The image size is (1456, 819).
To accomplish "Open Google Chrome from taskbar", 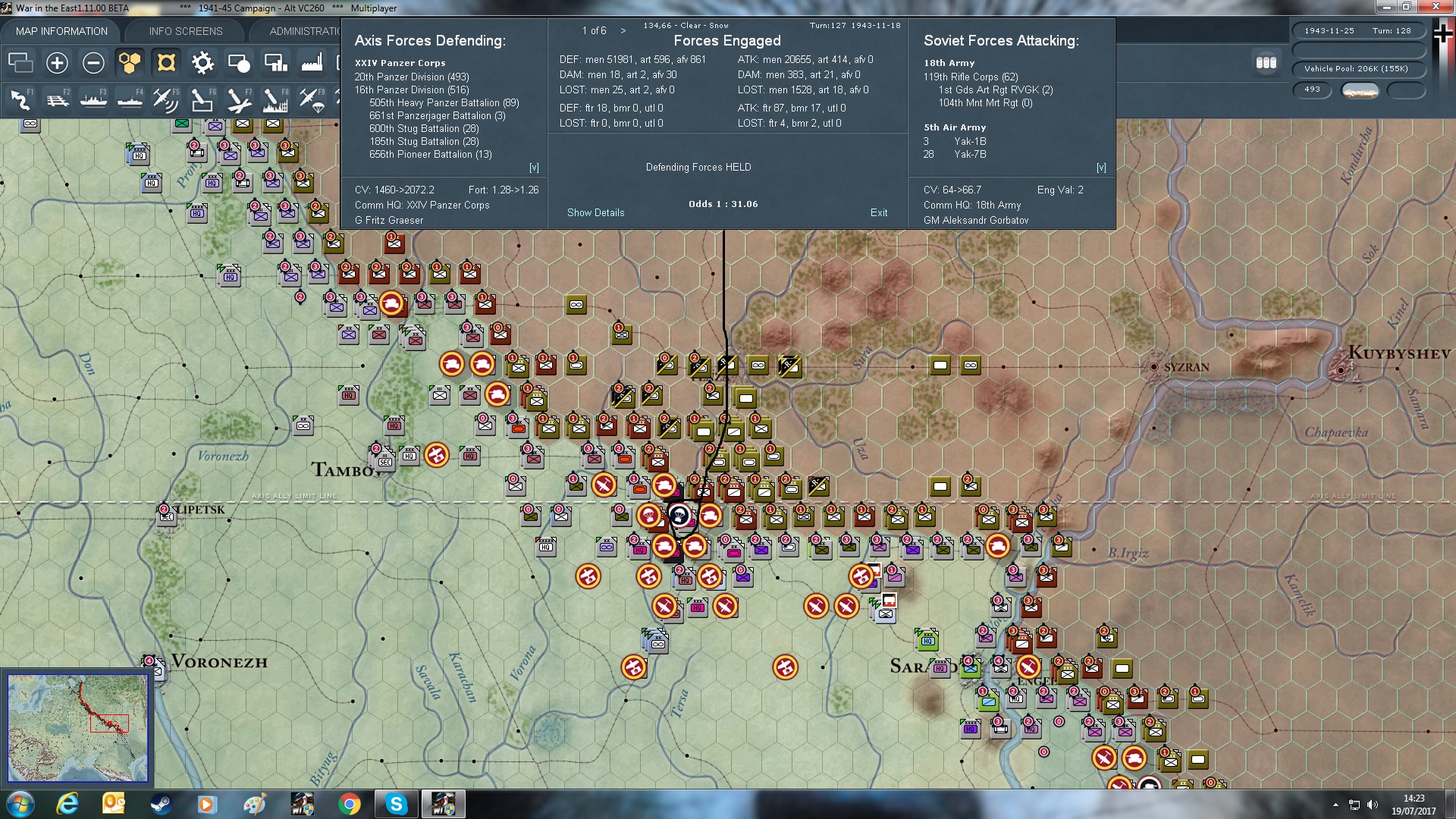I will pos(349,804).
